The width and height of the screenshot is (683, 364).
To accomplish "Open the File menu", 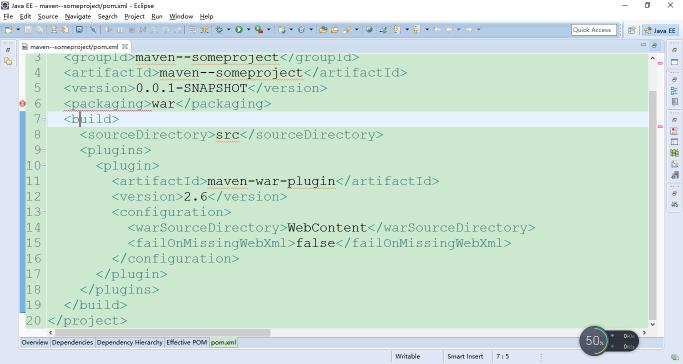I will coord(8,16).
